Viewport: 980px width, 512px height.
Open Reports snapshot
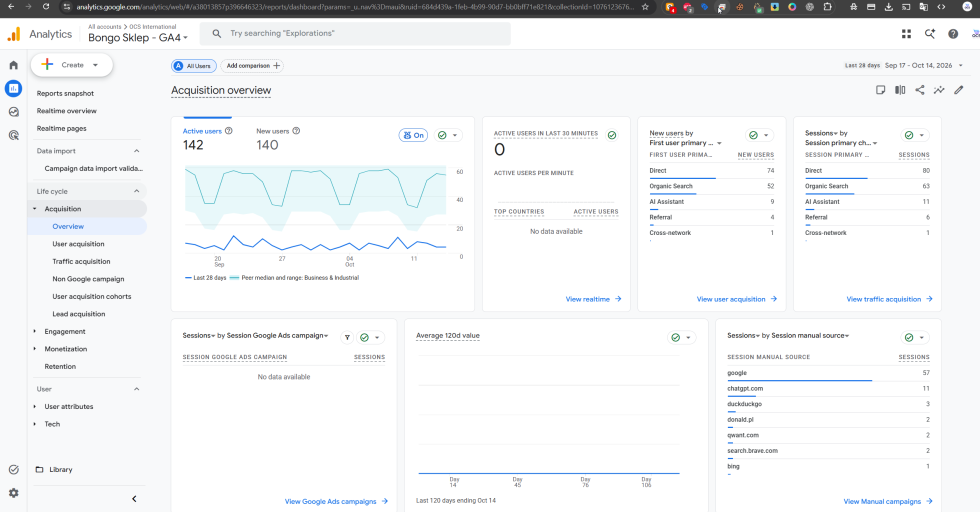(65, 93)
